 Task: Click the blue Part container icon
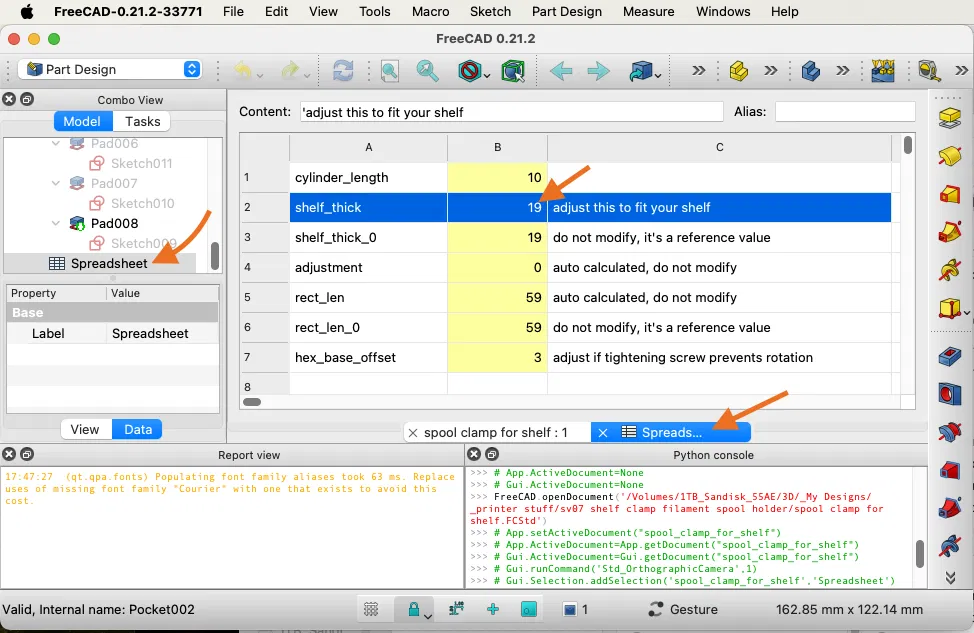(811, 71)
